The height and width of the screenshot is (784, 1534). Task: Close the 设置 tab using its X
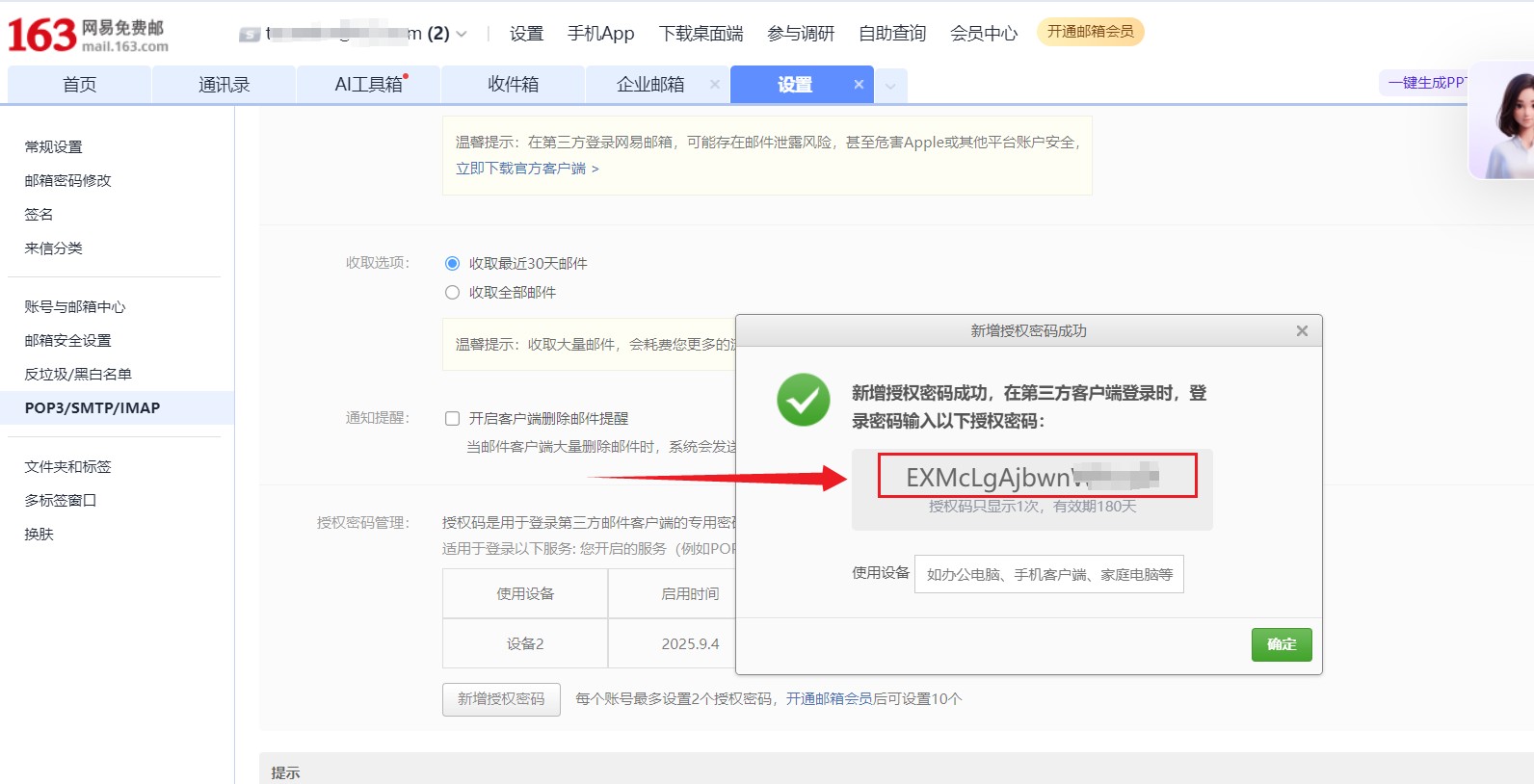859,85
